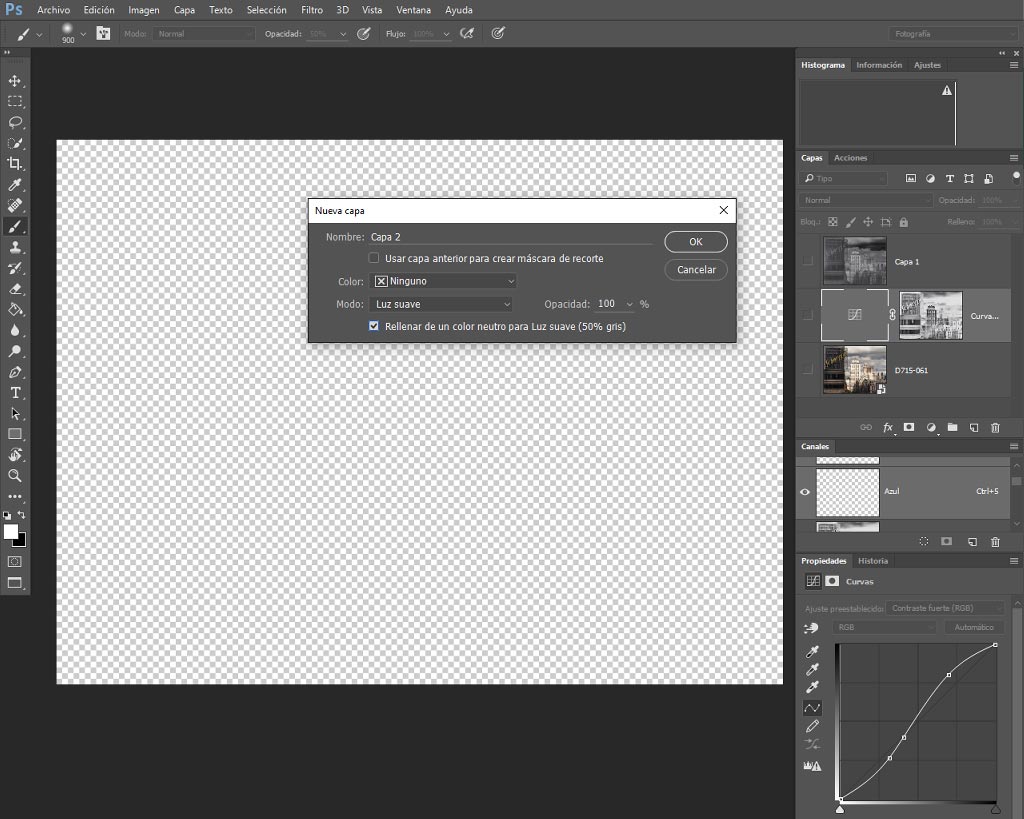Check 'Usar capa anterior para crear máscara de recorte'
Viewport: 1024px width, 819px height.
(x=374, y=258)
